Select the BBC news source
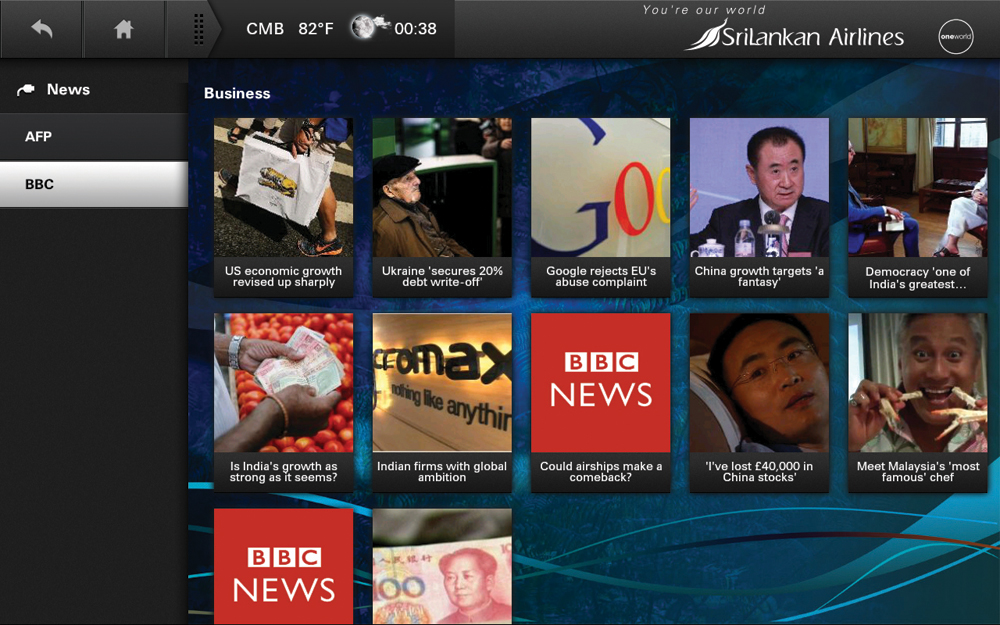Viewport: 1000px width, 625px height. pyautogui.click(x=93, y=185)
